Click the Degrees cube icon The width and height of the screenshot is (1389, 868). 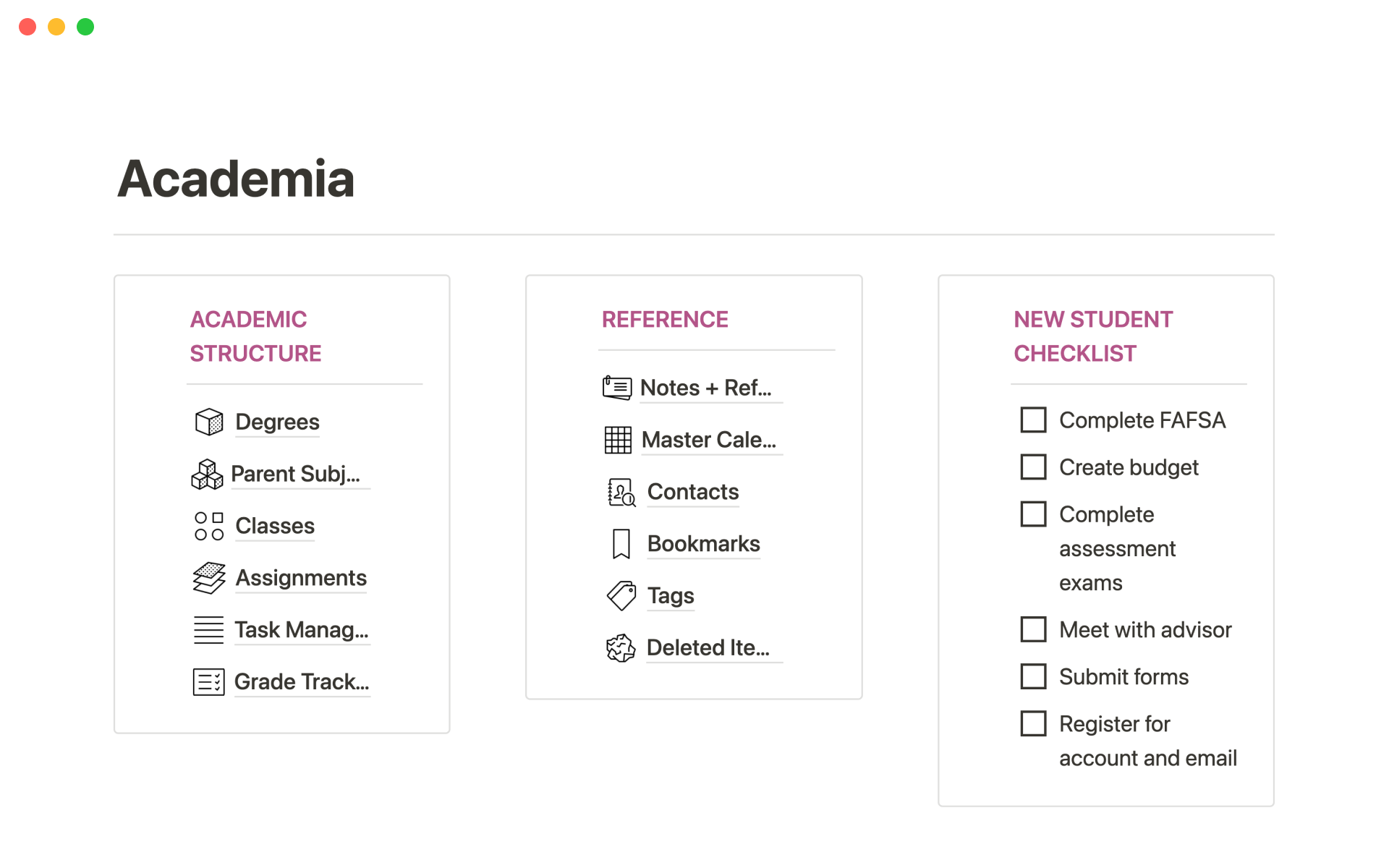209,422
